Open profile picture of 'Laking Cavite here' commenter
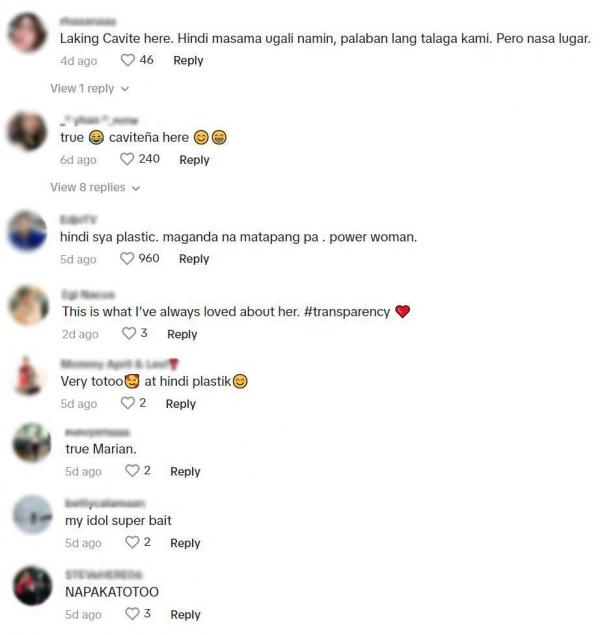 [x=28, y=32]
